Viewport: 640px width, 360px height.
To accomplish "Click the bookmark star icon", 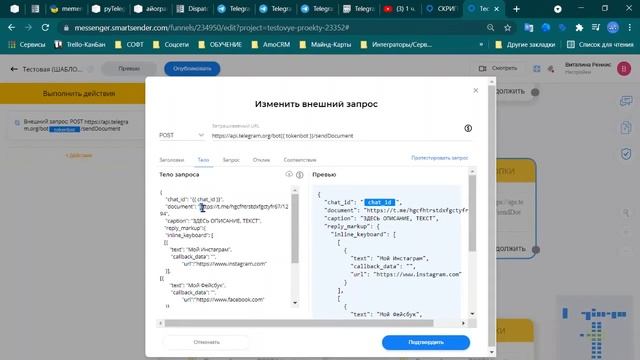I will [x=507, y=28].
